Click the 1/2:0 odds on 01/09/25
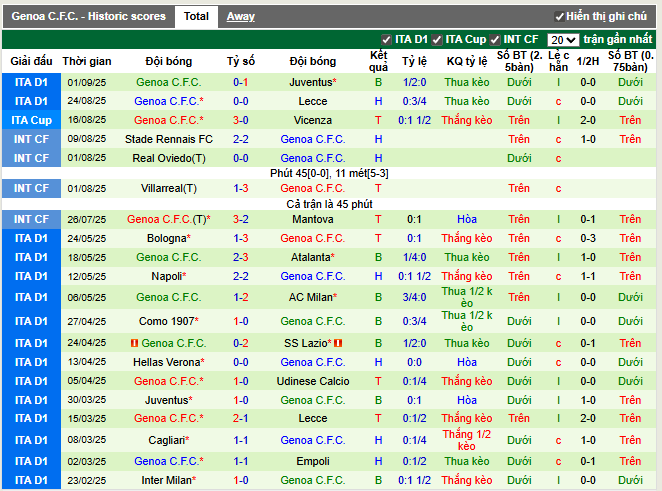The height and width of the screenshot is (491, 662). point(414,82)
